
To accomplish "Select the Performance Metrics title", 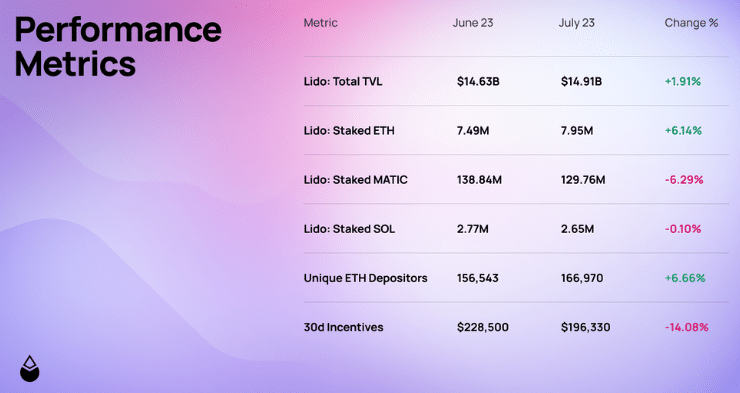I will [x=118, y=46].
